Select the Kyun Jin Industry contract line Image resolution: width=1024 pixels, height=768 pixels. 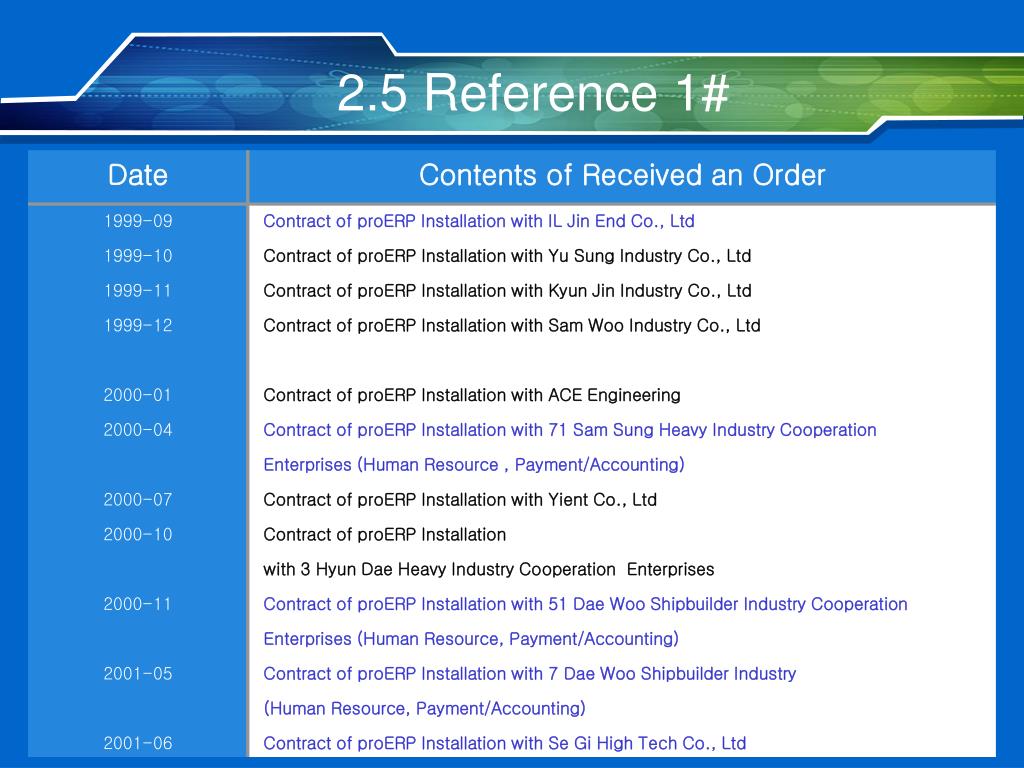[507, 291]
